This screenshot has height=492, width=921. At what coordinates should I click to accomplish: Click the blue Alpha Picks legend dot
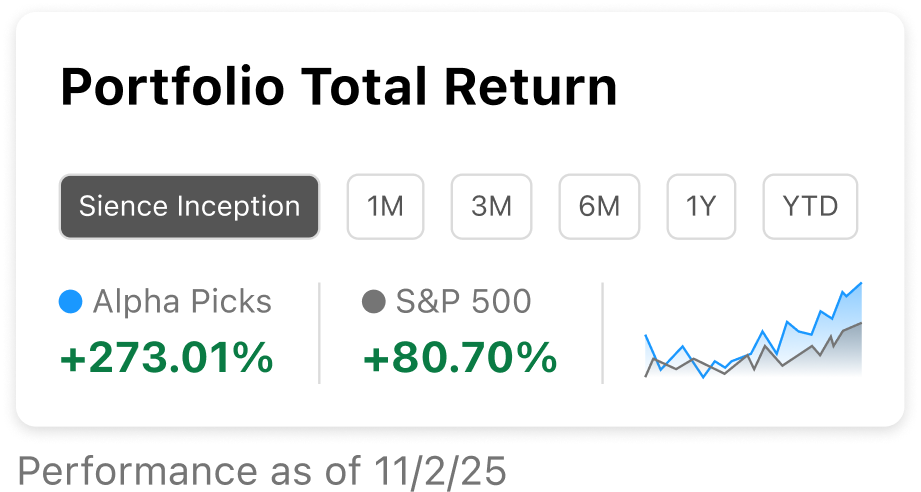70,301
